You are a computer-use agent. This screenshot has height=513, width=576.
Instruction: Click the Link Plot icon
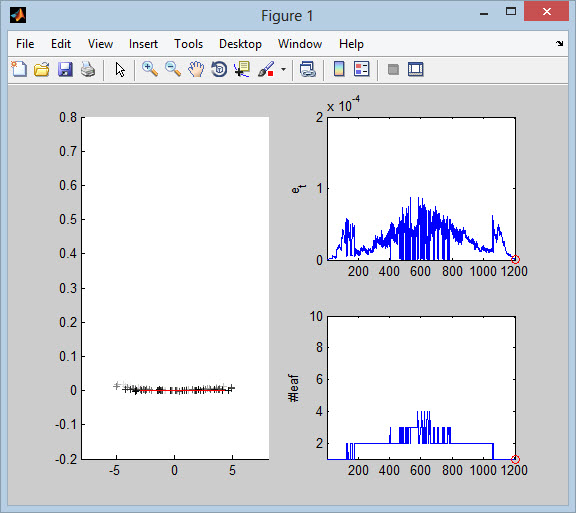[307, 69]
